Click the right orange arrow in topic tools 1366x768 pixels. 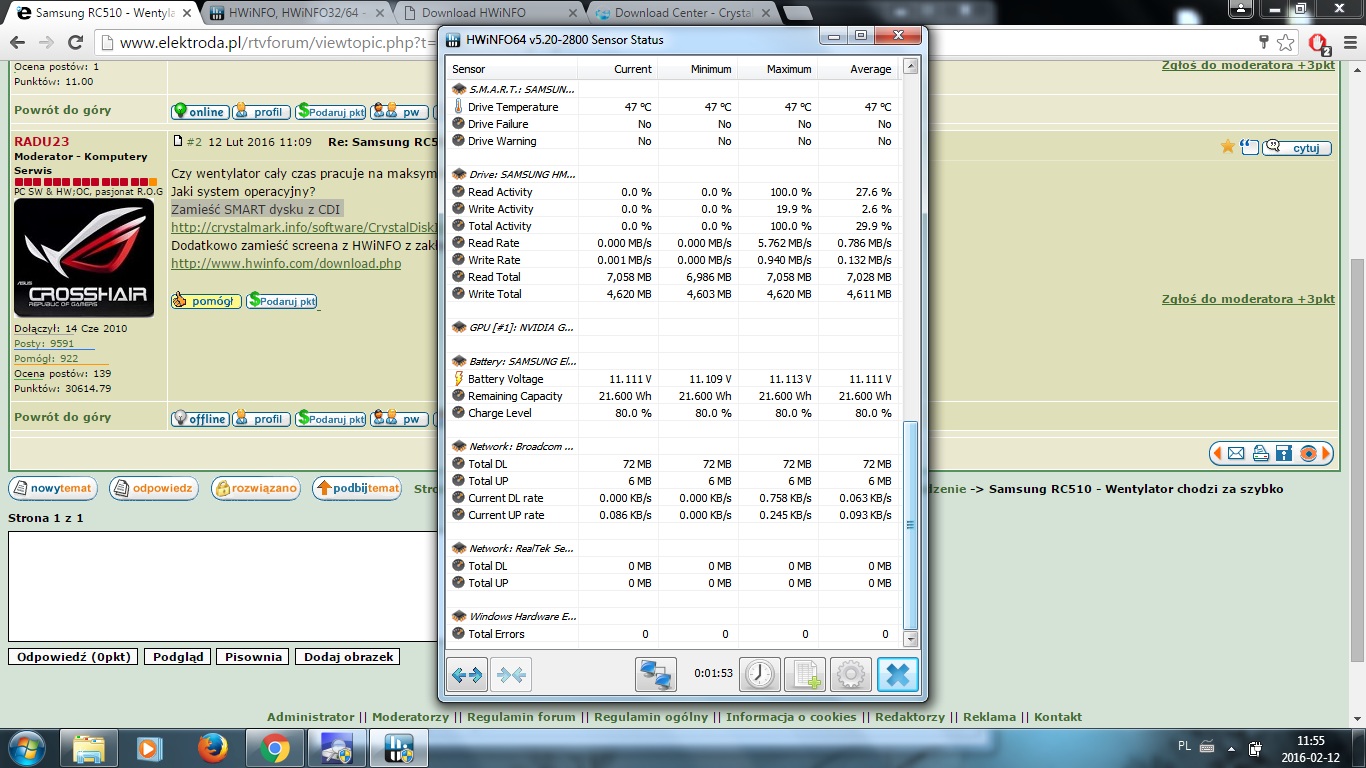coord(1327,453)
